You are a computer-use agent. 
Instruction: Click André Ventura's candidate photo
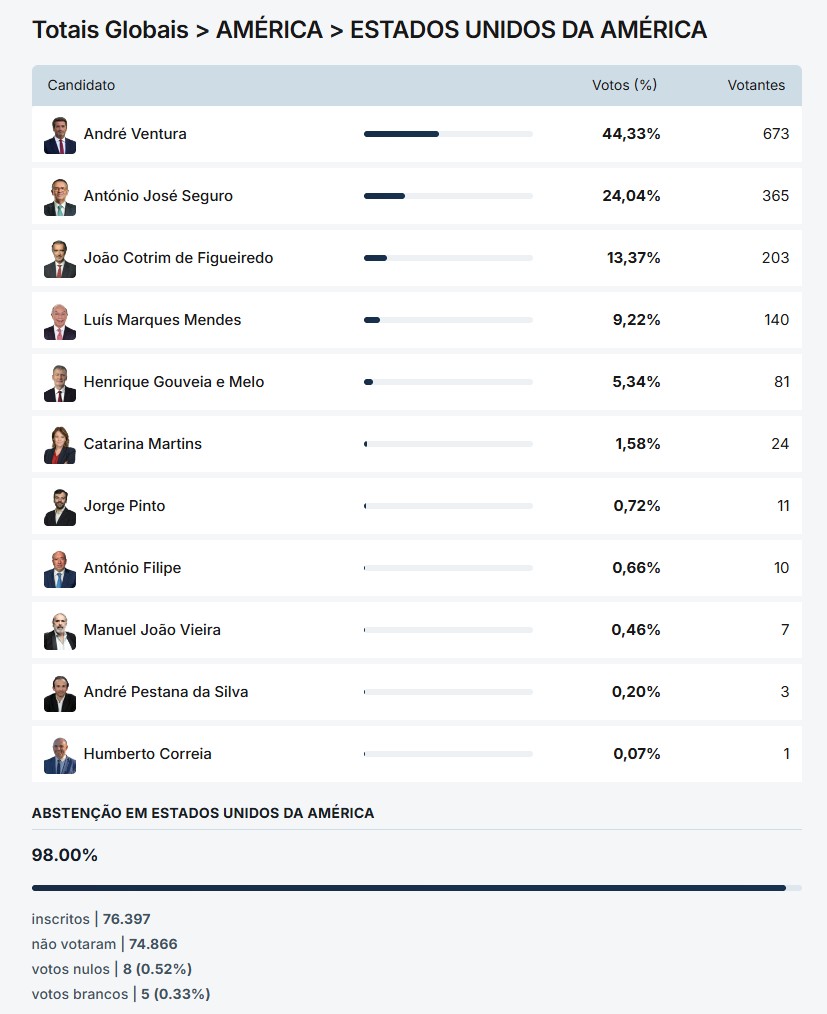click(x=60, y=135)
